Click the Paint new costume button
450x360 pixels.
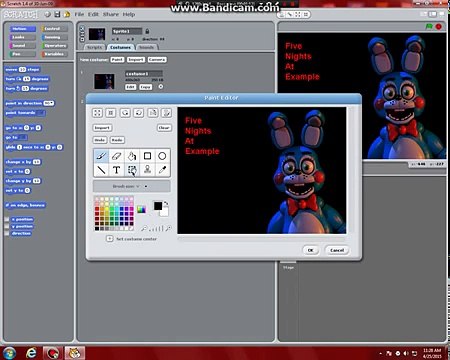point(117,60)
